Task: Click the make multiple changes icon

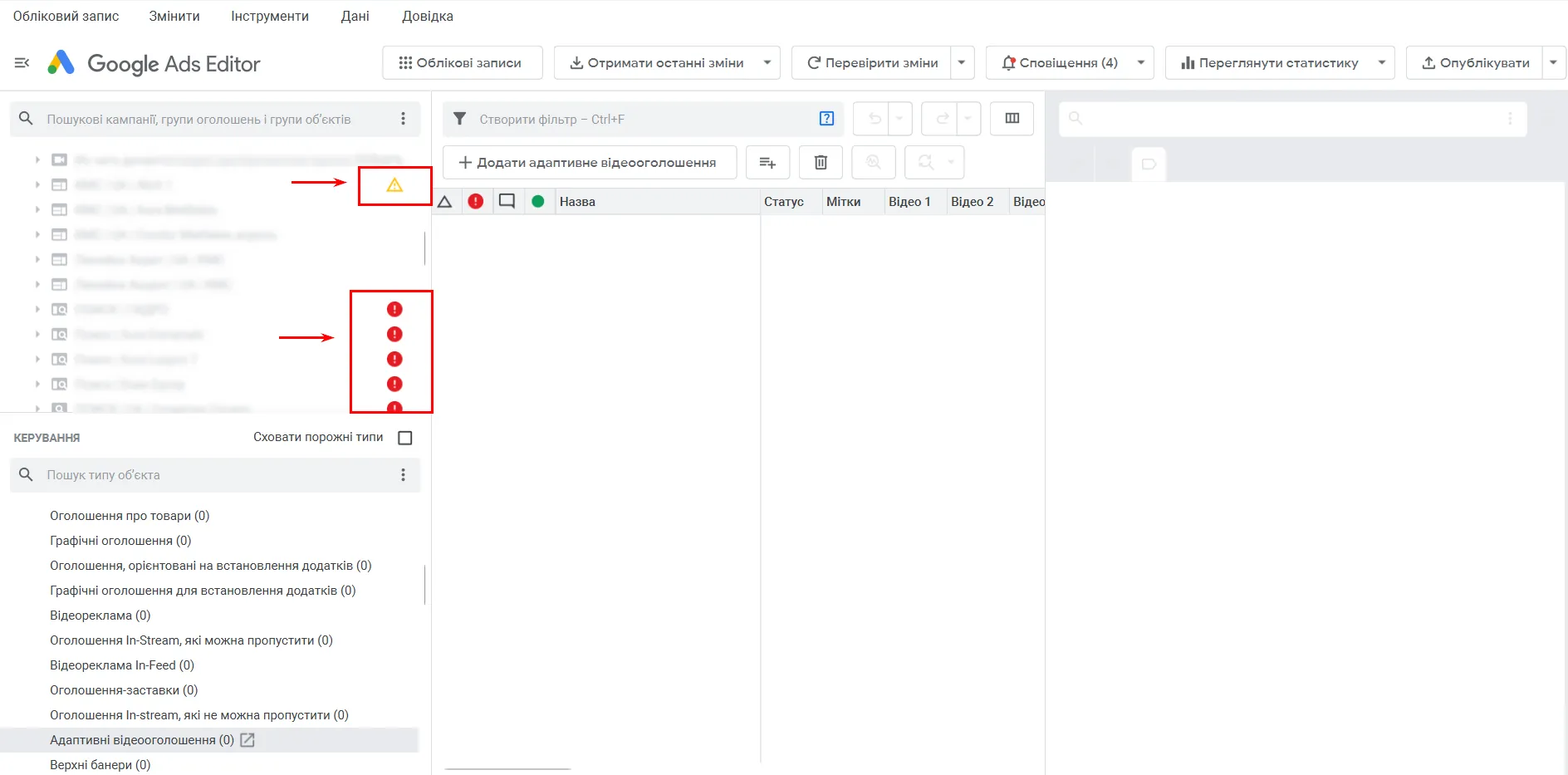Action: coord(767,163)
